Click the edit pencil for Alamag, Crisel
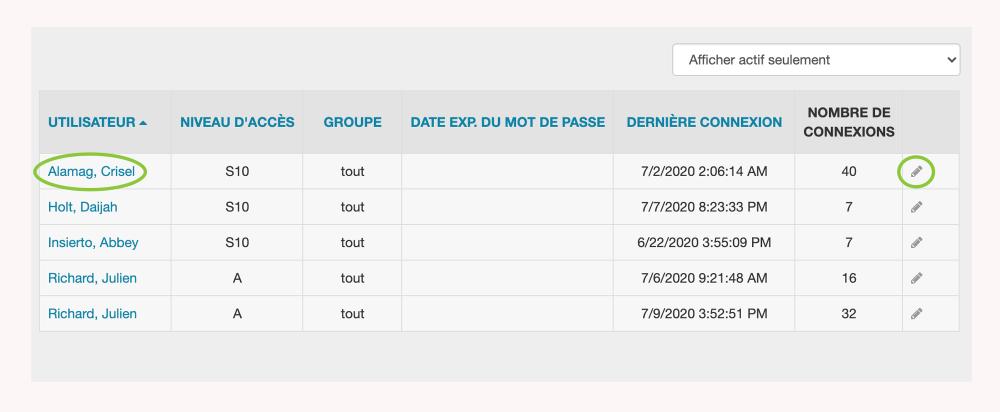 coord(916,172)
